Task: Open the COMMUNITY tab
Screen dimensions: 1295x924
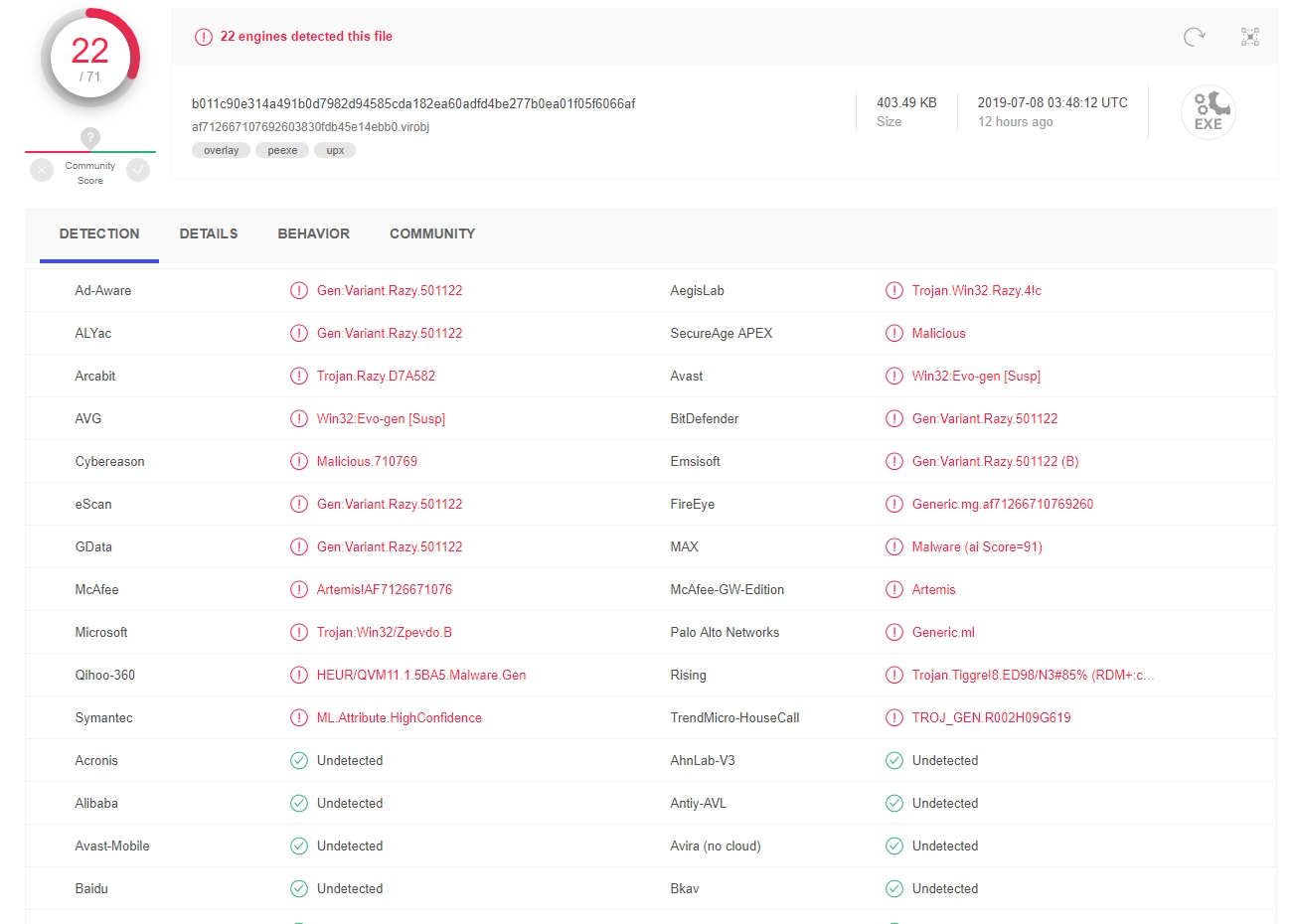Action: [432, 233]
